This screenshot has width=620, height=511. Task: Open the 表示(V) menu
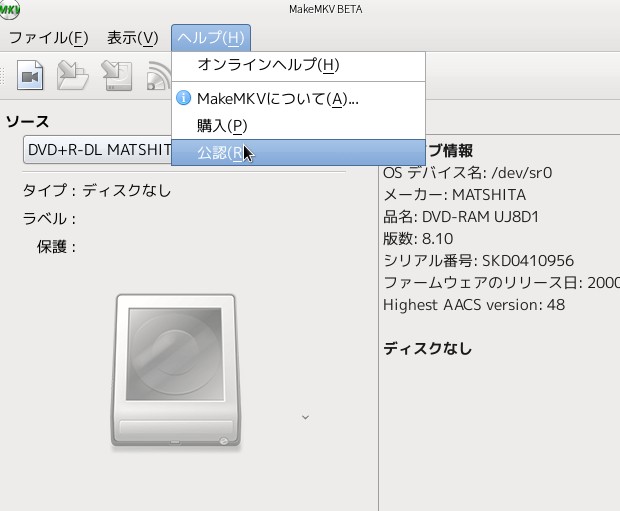(x=133, y=38)
